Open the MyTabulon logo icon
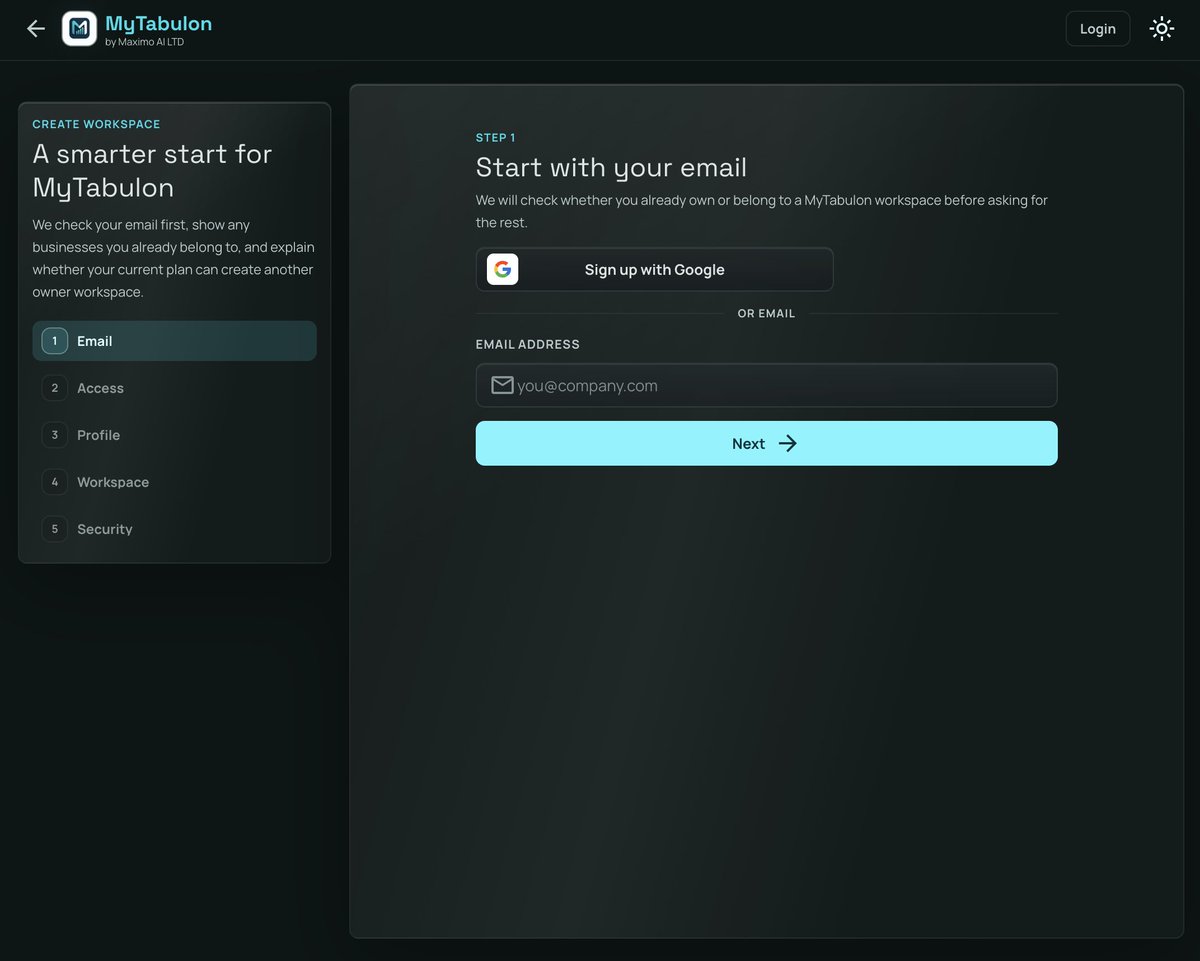Image resolution: width=1200 pixels, height=961 pixels. coord(80,29)
